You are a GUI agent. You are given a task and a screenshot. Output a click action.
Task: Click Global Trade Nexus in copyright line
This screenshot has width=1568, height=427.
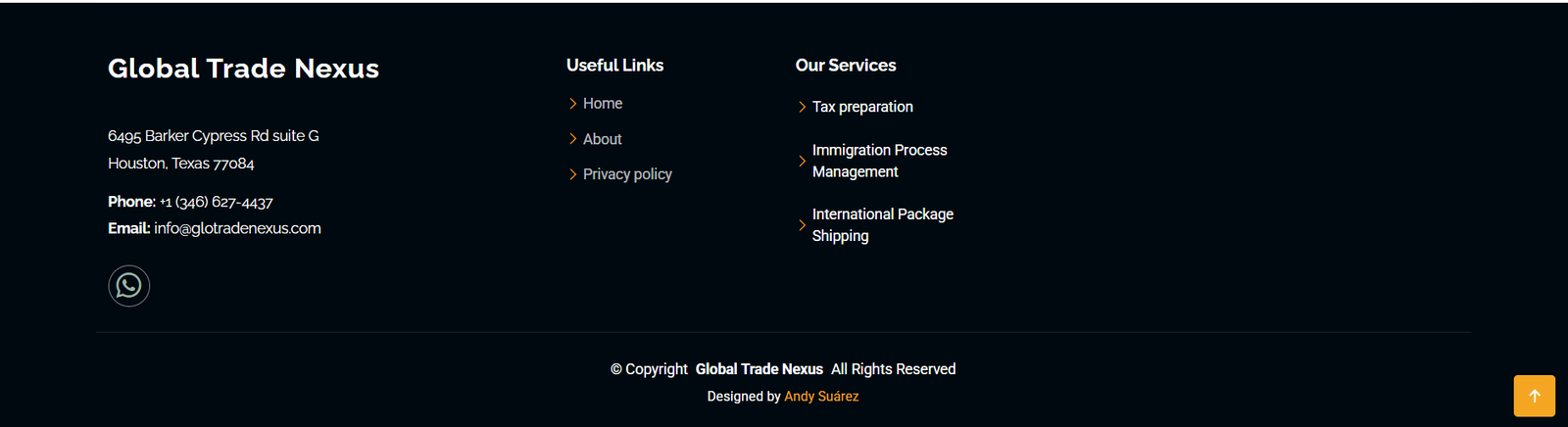click(759, 369)
